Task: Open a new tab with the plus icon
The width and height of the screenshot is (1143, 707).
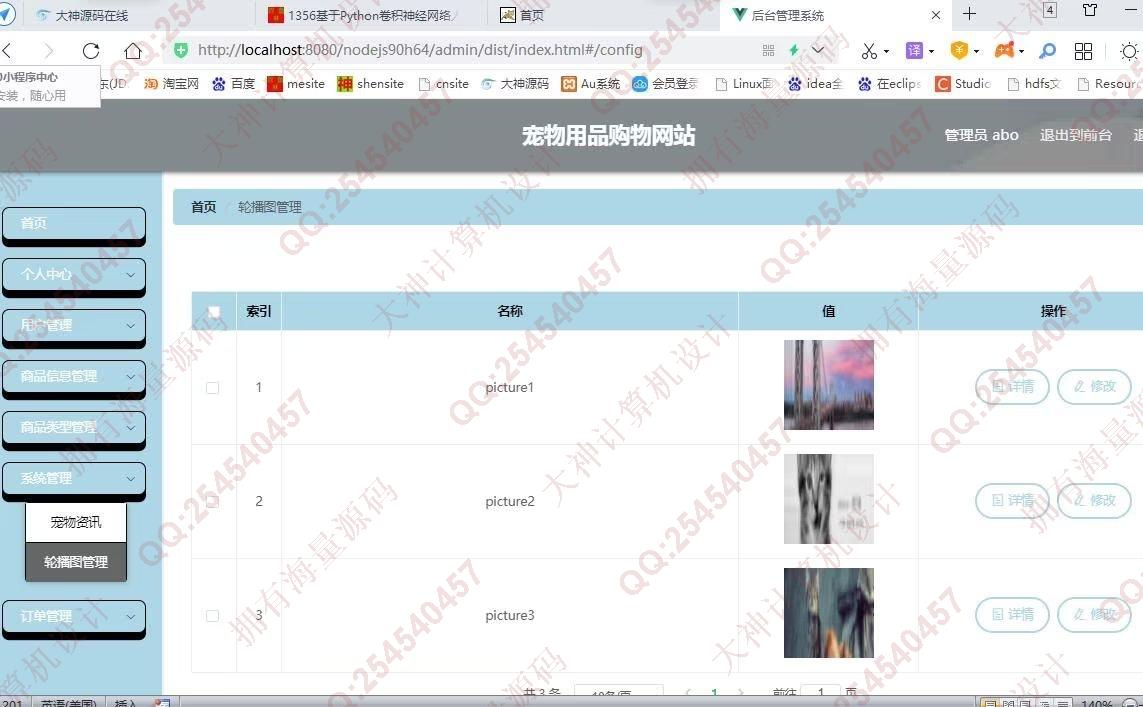Action: pyautogui.click(x=969, y=14)
